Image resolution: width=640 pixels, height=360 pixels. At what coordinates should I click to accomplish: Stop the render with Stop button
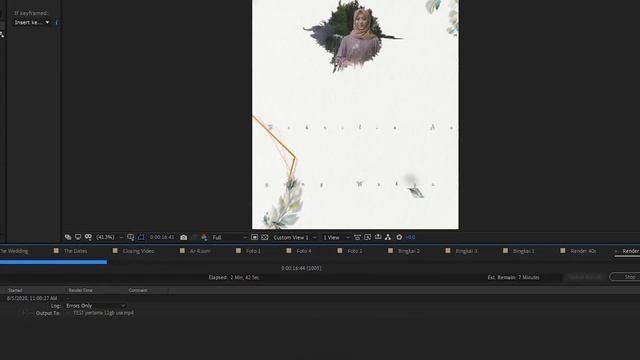625,277
